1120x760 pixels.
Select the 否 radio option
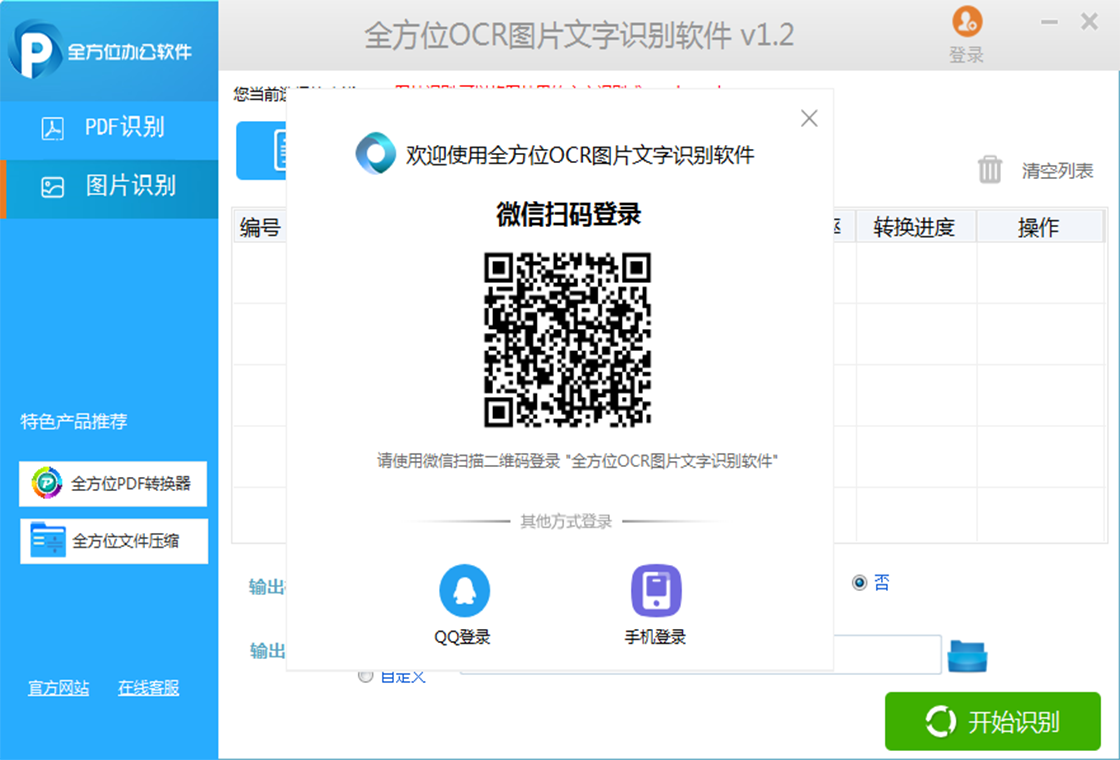coord(859,583)
